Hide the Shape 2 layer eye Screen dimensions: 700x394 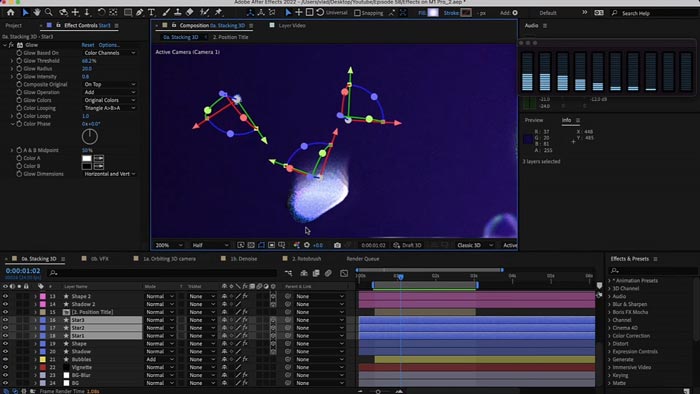[x=5, y=296]
